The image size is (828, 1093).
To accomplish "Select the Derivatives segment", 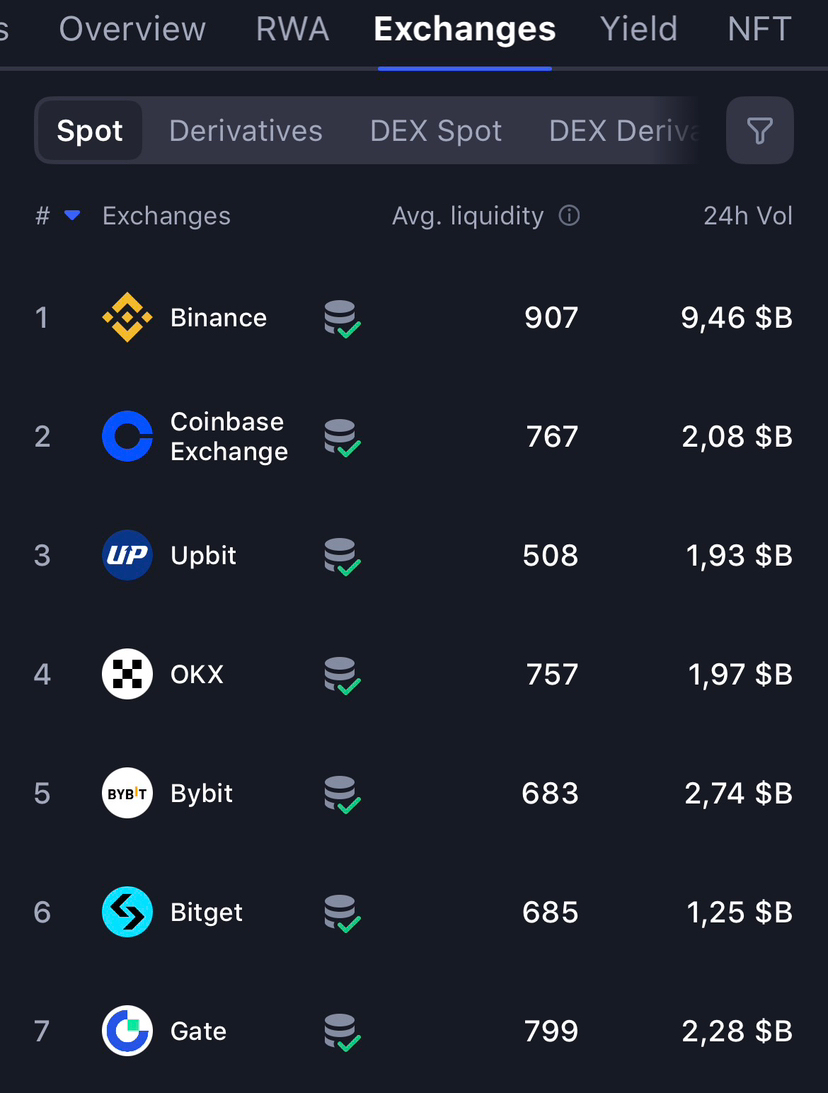I will (245, 131).
